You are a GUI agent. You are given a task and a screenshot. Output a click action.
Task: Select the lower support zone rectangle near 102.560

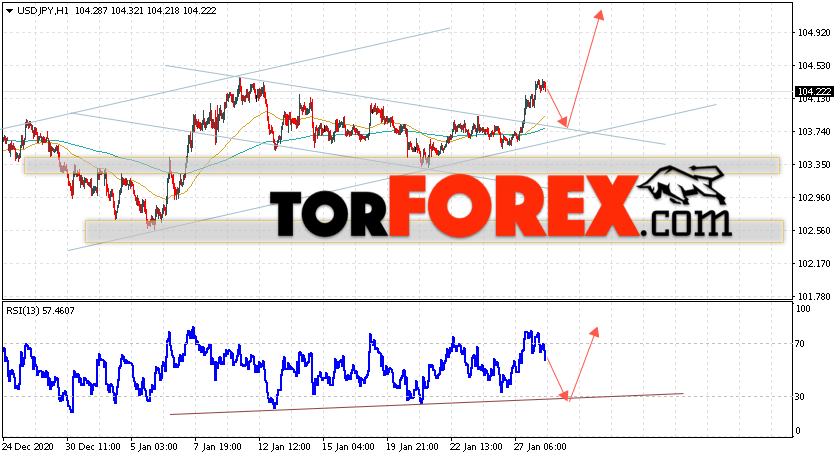coord(434,231)
